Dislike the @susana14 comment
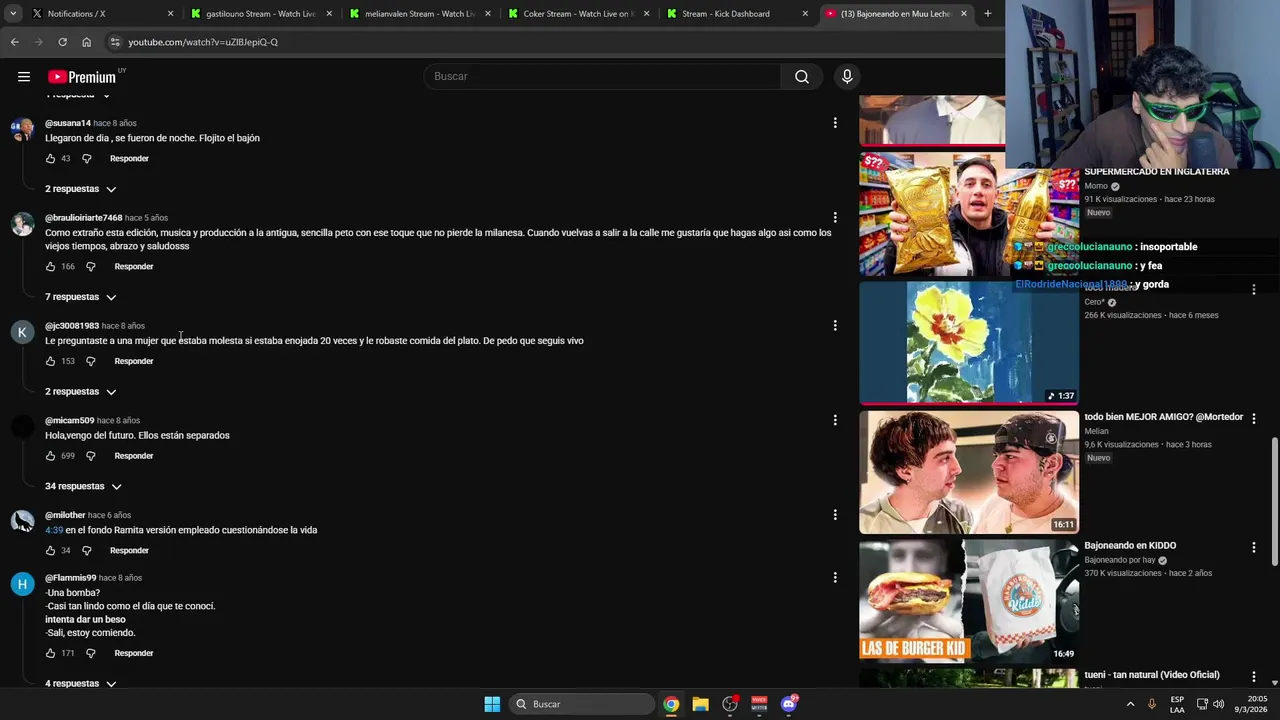Viewport: 1280px width, 720px height. pos(86,159)
